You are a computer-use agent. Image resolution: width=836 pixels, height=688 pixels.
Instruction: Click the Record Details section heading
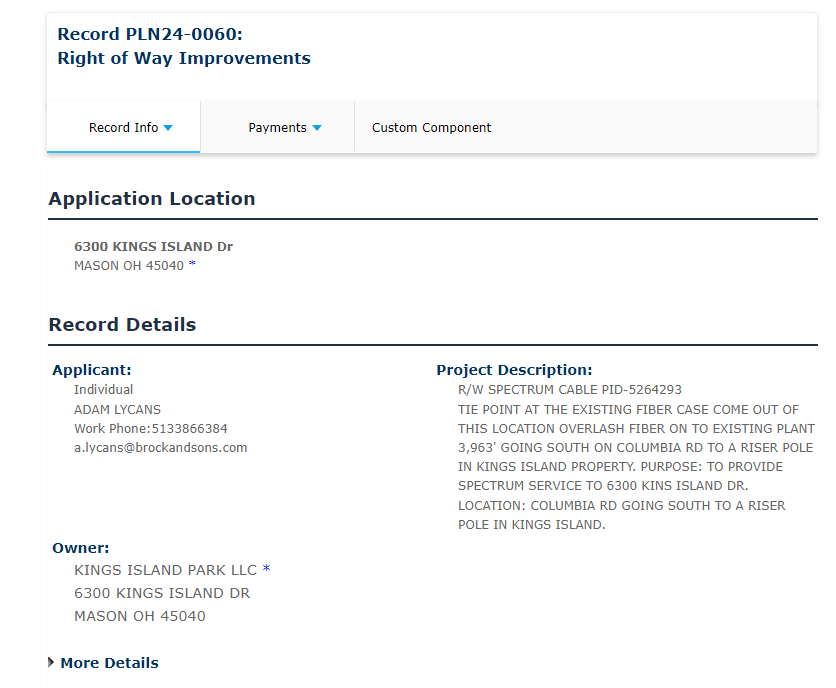(x=122, y=324)
